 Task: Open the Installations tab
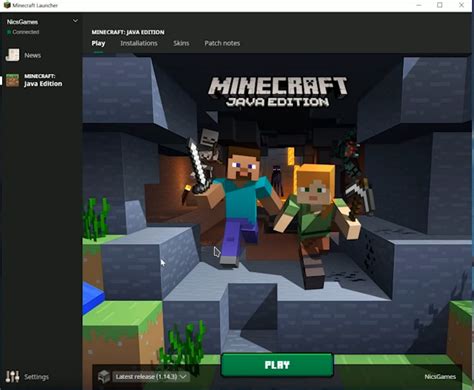pyautogui.click(x=139, y=43)
